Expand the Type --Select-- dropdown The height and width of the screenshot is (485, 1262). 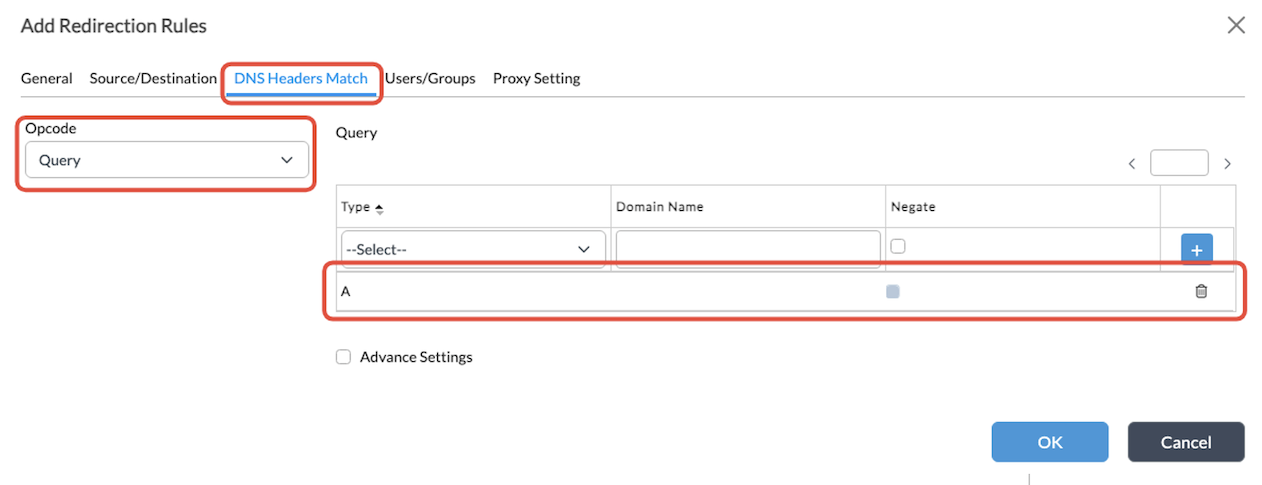coord(473,249)
